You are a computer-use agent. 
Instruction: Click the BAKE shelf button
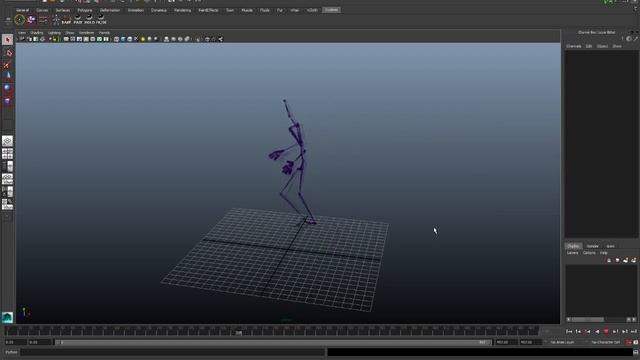click(x=66, y=20)
